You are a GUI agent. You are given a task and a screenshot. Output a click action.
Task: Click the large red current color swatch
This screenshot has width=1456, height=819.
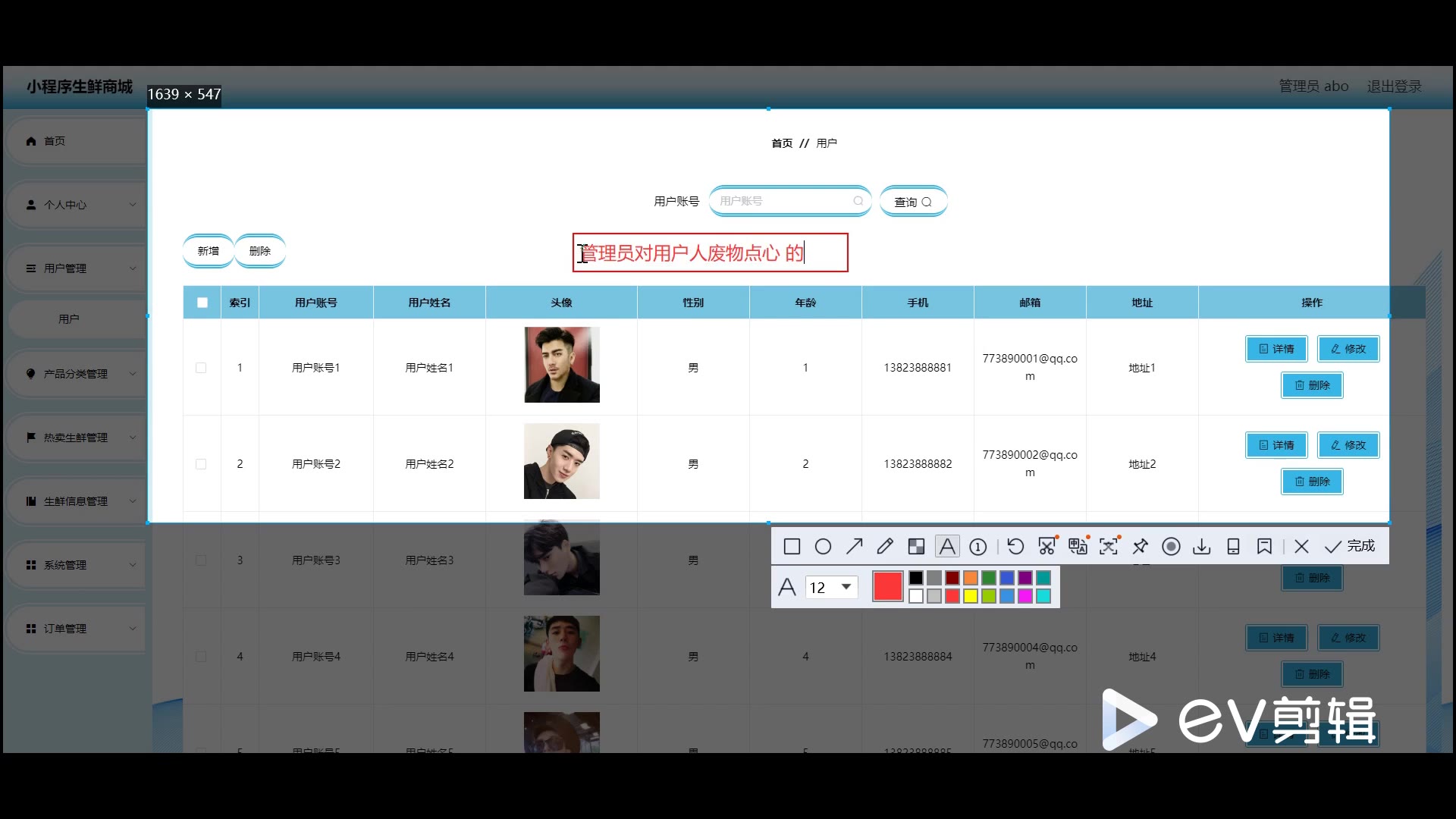(887, 587)
